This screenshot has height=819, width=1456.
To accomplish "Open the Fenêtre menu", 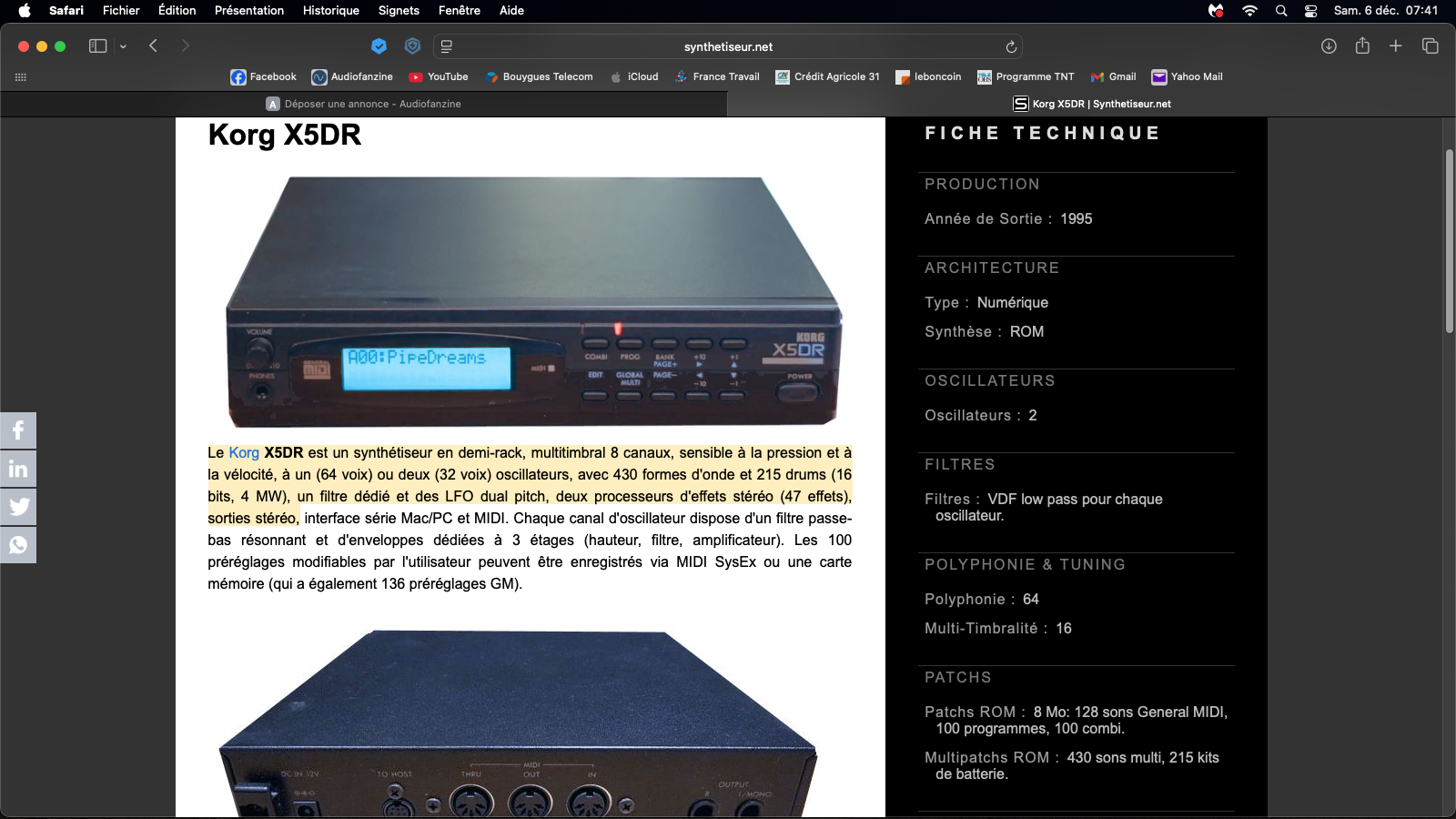I will [x=460, y=11].
